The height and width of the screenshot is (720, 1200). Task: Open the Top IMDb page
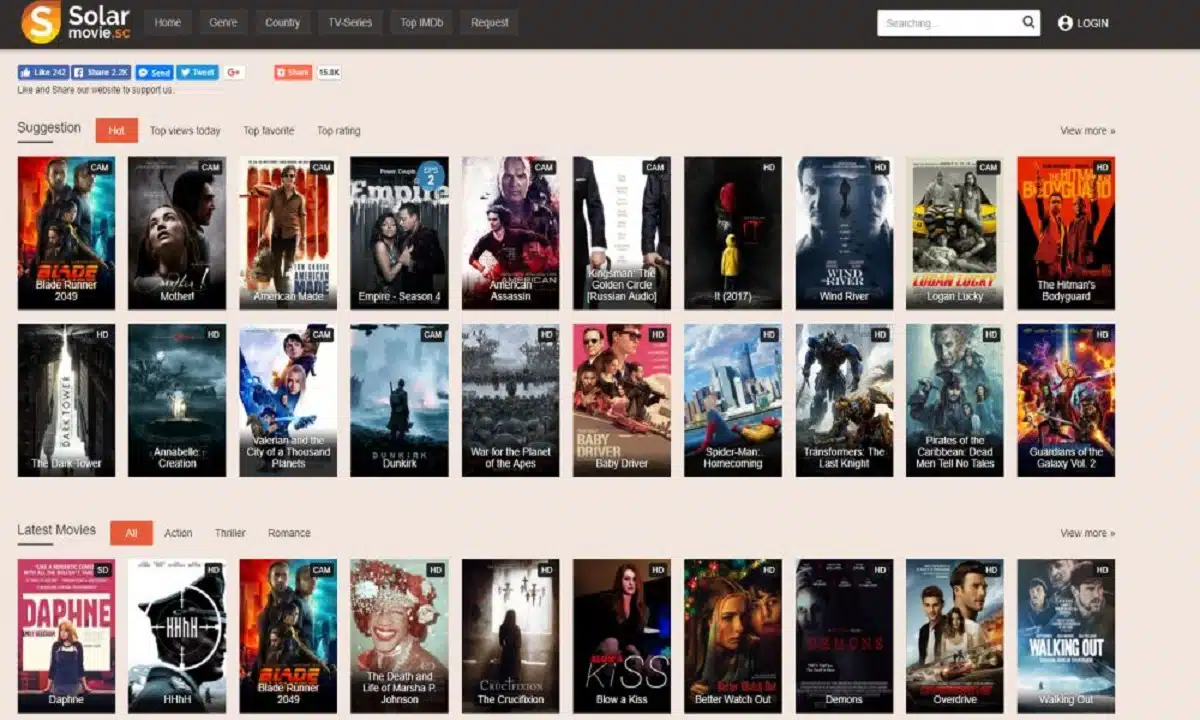420,23
